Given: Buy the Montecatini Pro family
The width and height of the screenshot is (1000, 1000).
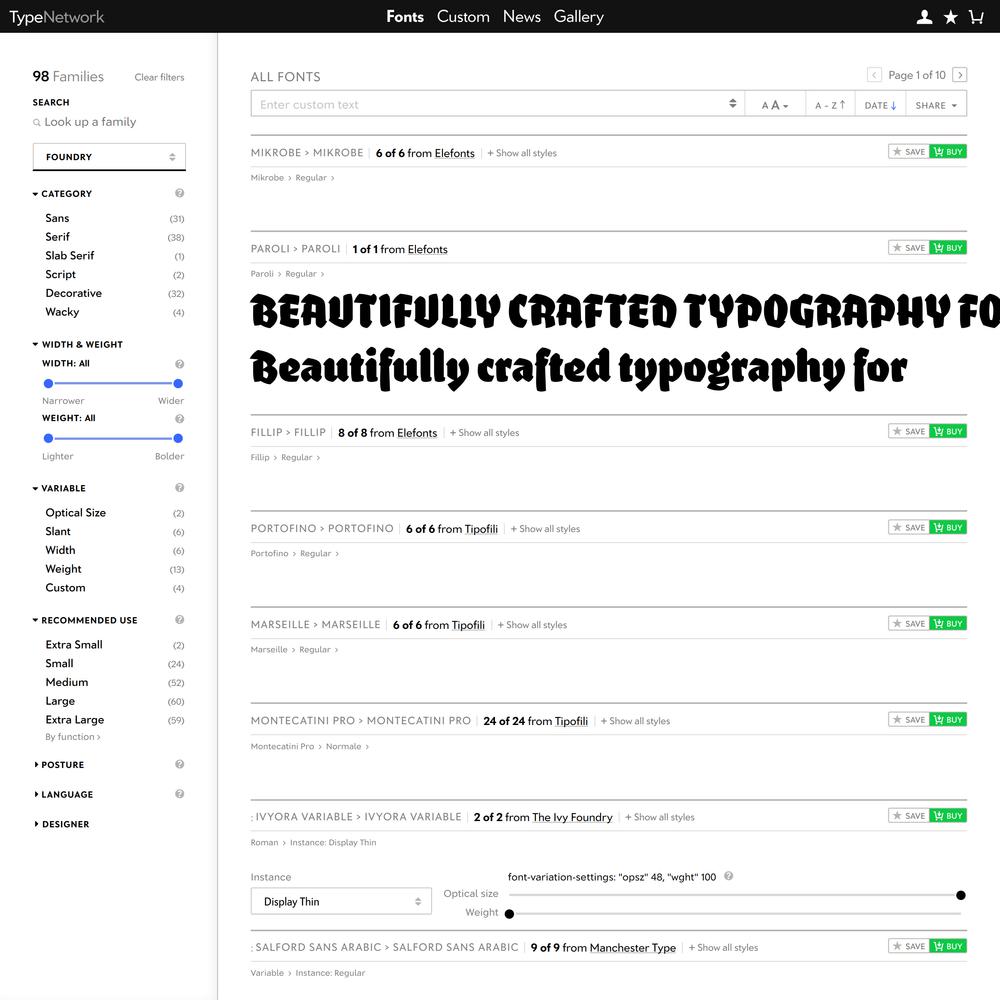Looking at the screenshot, I should pos(948,719).
